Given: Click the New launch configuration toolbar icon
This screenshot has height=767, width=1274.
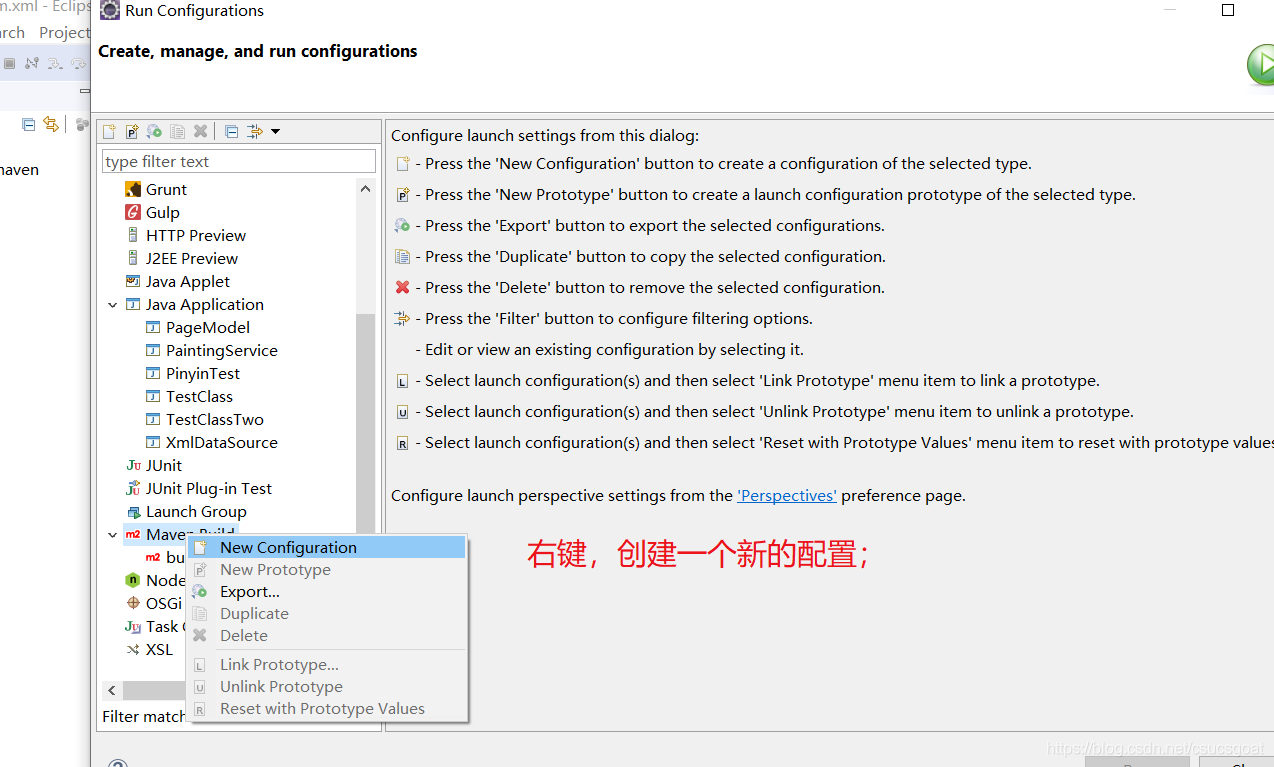Looking at the screenshot, I should pyautogui.click(x=109, y=132).
